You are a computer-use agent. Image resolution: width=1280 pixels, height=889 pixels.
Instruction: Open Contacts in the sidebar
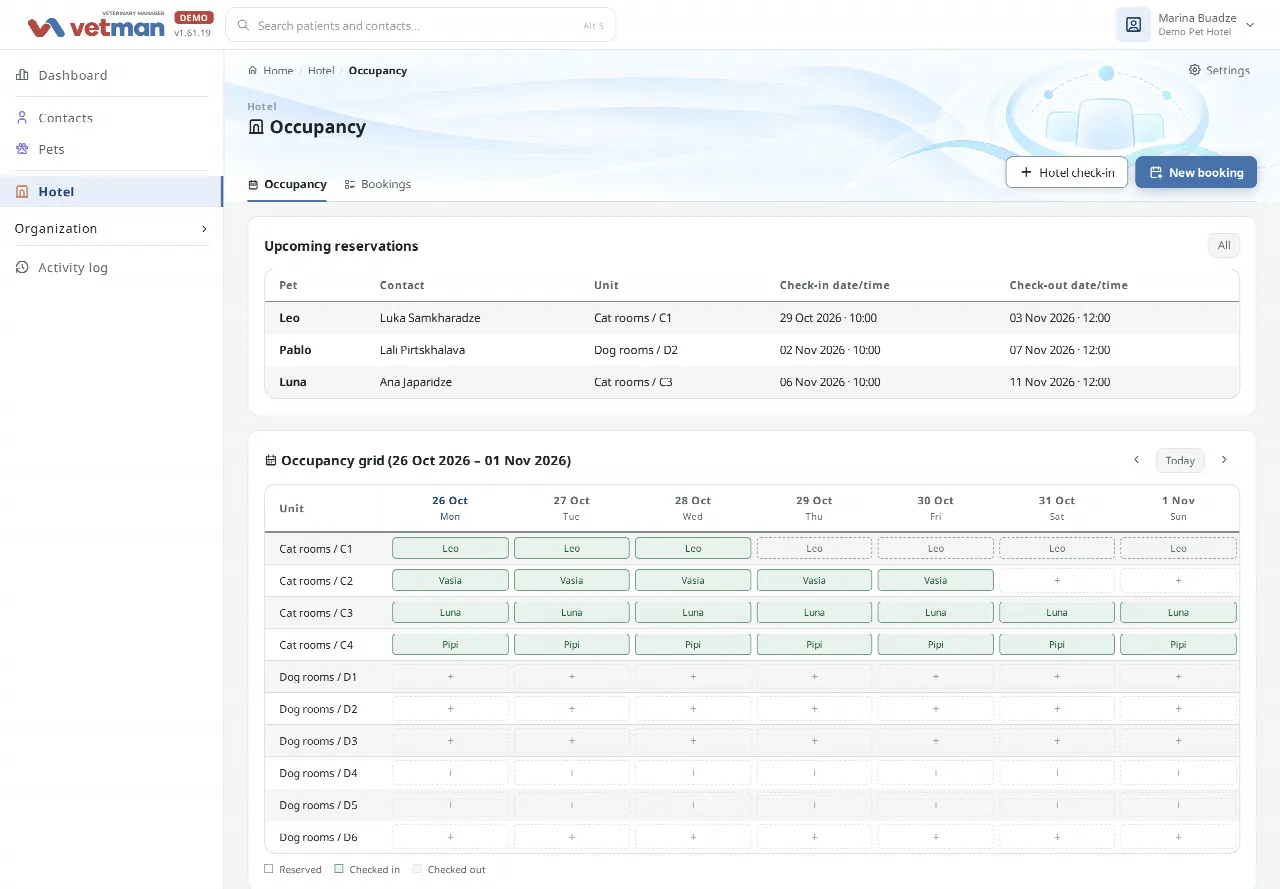(x=111, y=118)
